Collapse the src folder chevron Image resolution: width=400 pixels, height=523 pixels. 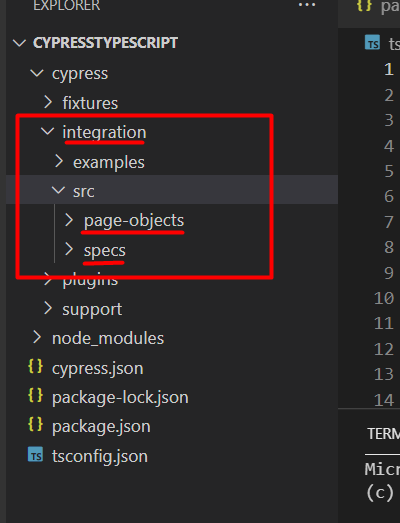(58, 190)
